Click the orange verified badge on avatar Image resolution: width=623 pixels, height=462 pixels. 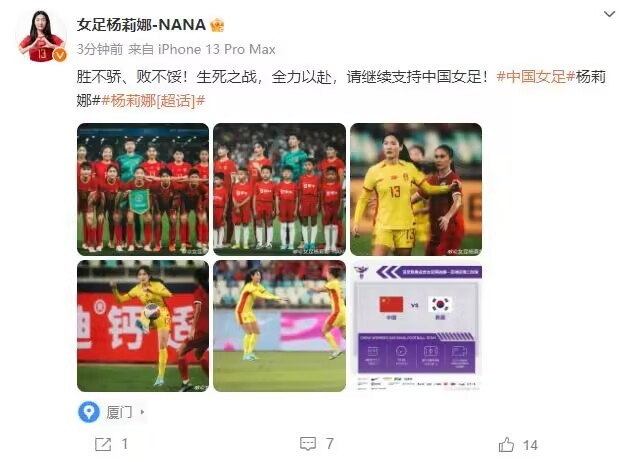(60, 55)
